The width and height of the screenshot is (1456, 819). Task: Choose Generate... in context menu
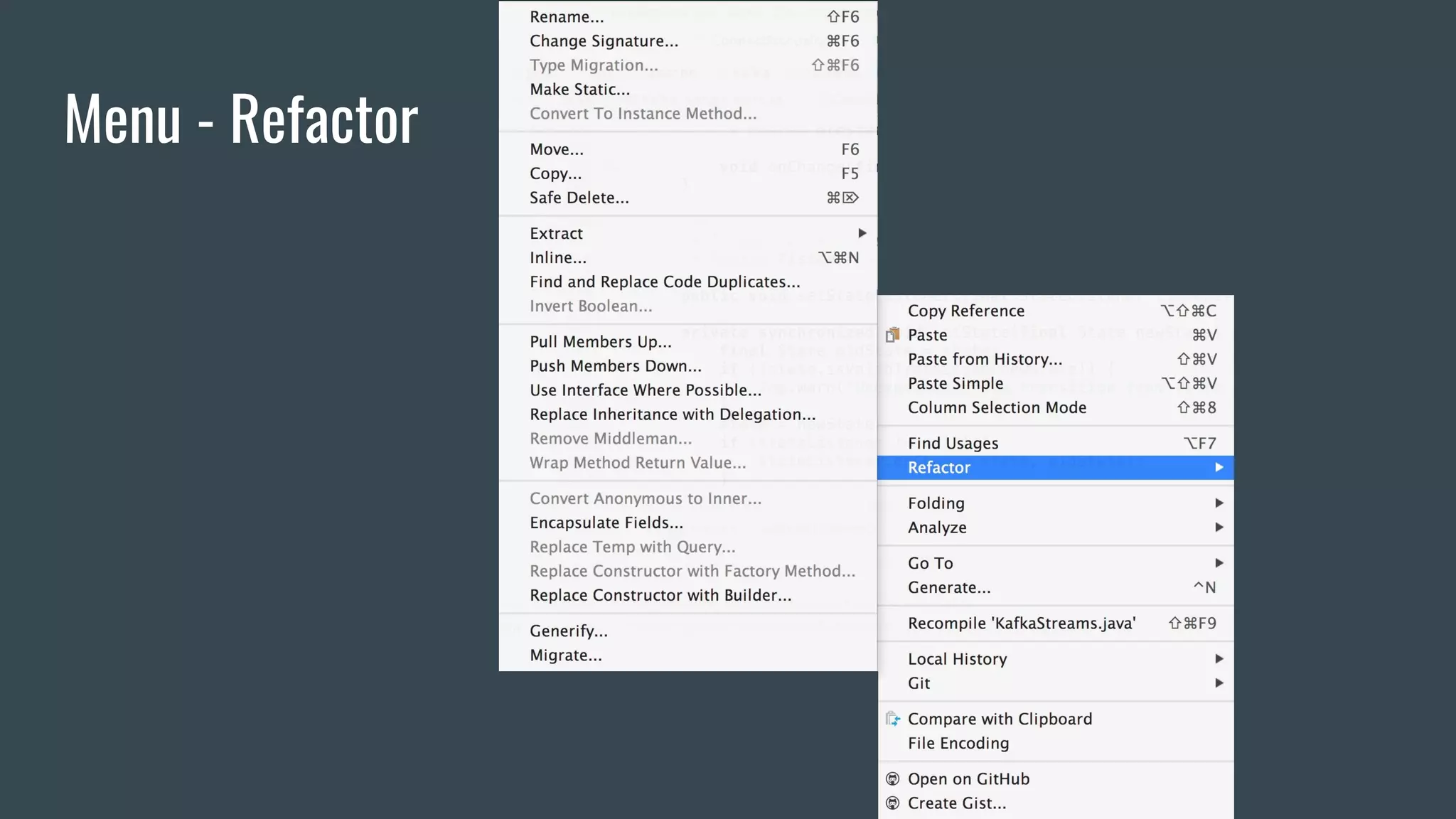pos(1056,587)
